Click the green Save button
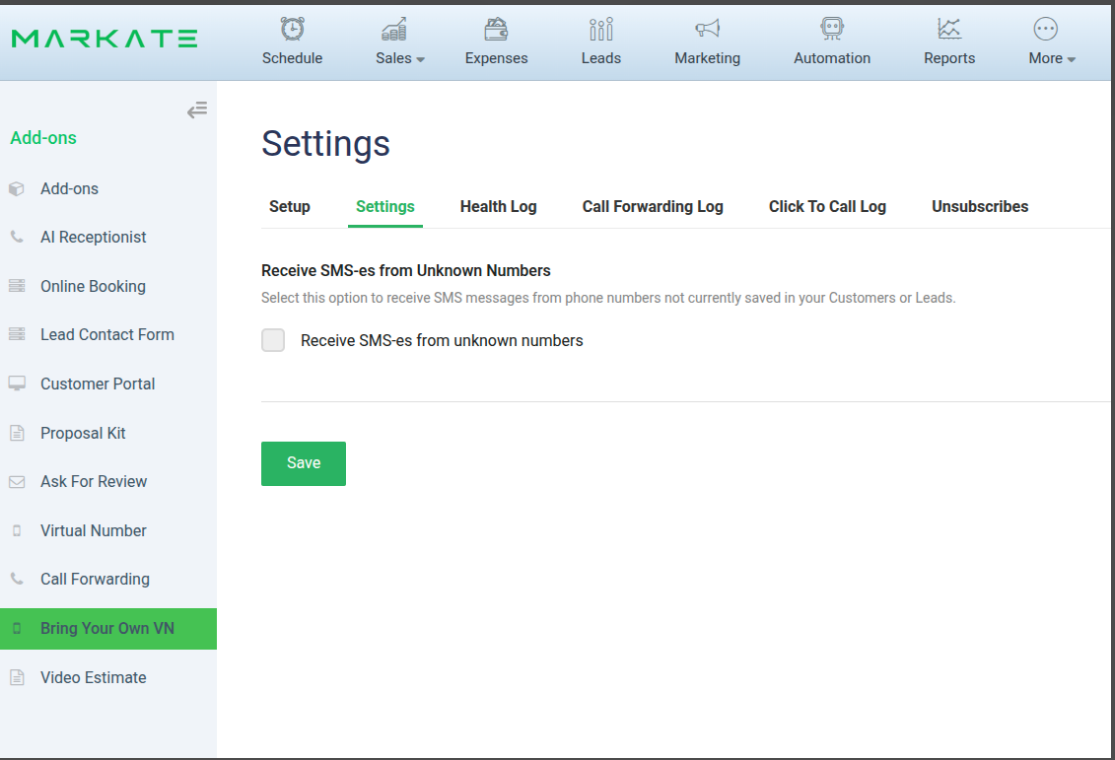Screen dimensions: 1115x760 303,463
